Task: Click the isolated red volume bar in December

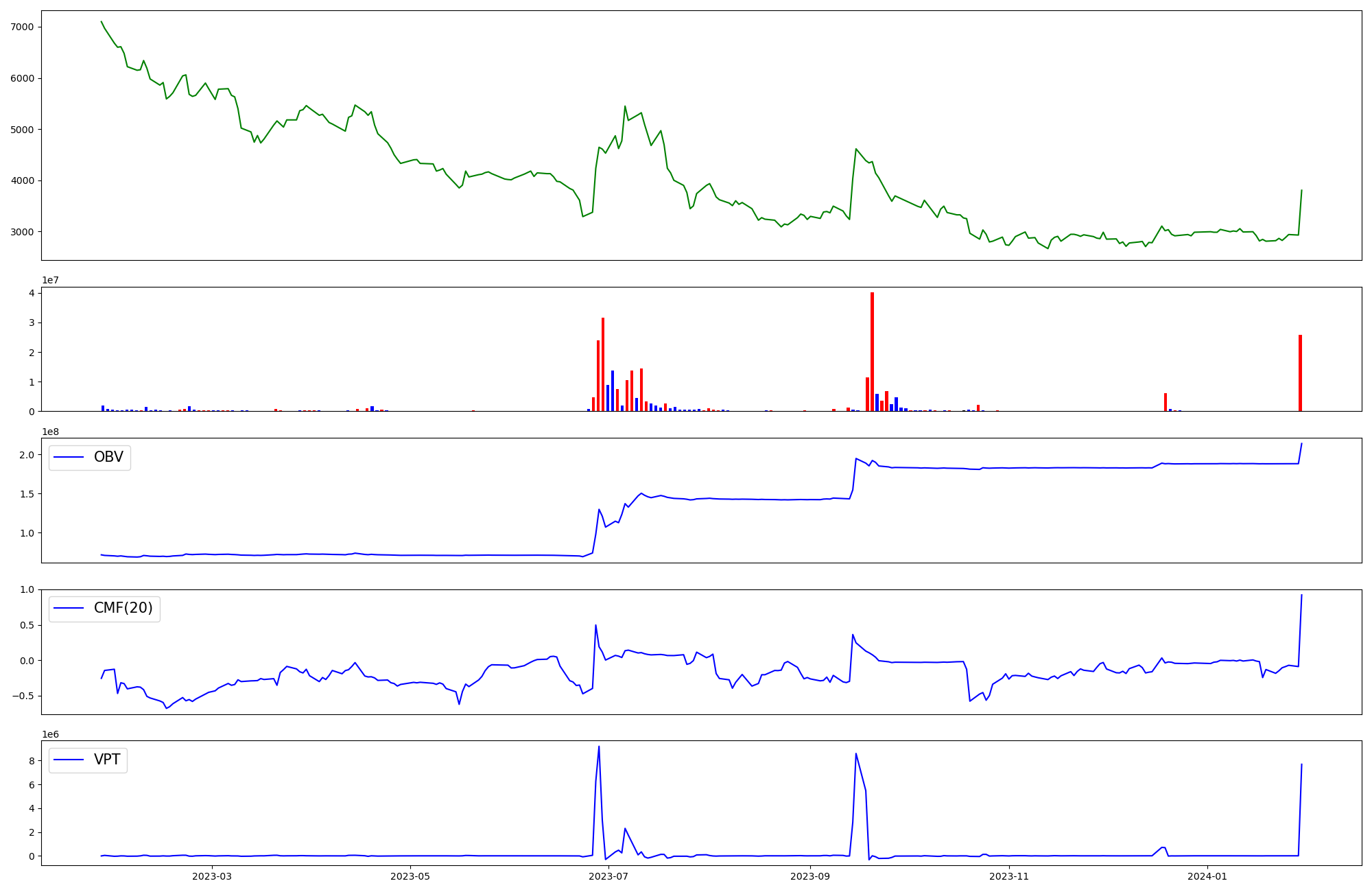Action: [1165, 402]
